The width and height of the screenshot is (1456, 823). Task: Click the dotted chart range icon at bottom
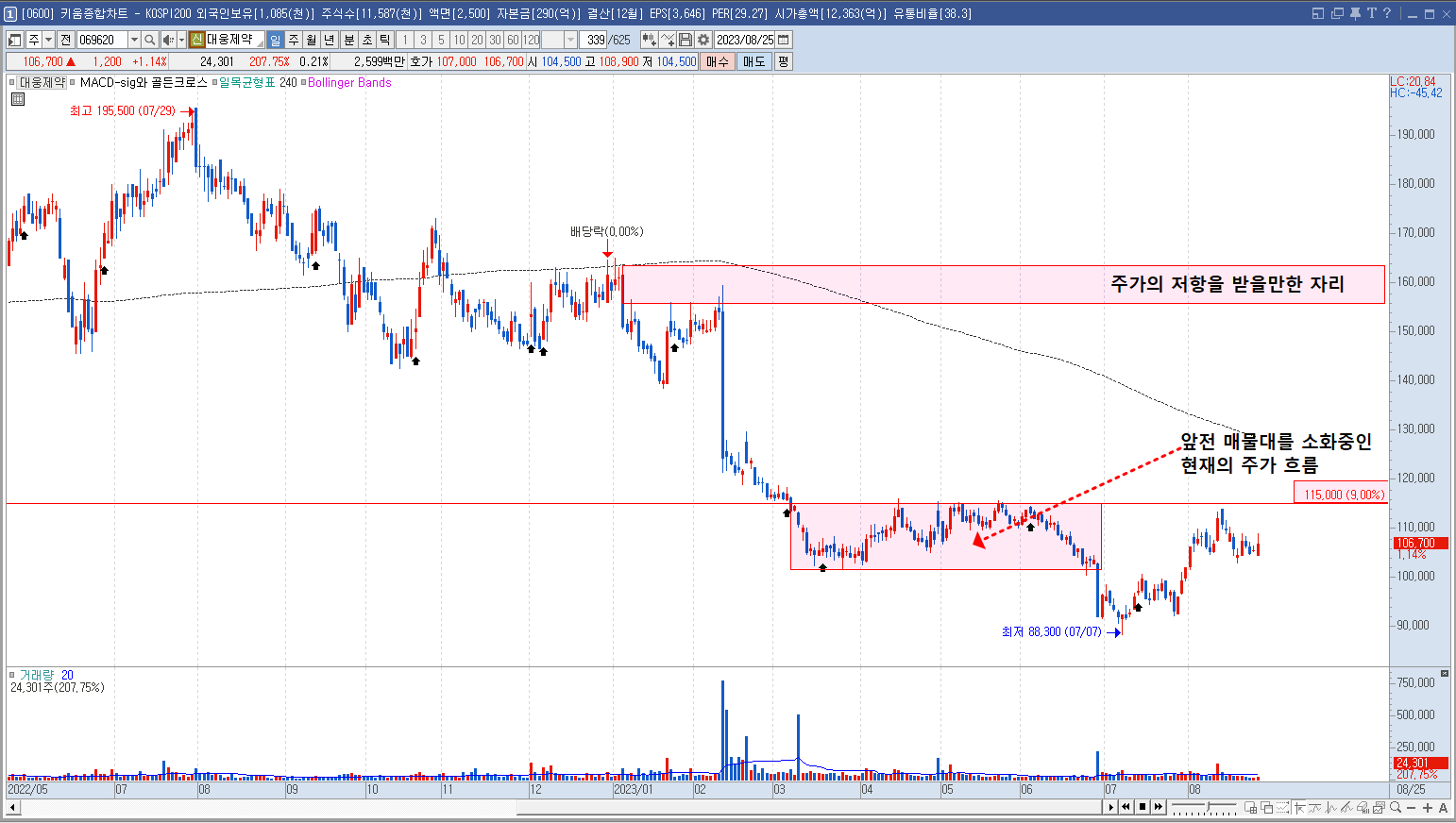click(x=1282, y=807)
